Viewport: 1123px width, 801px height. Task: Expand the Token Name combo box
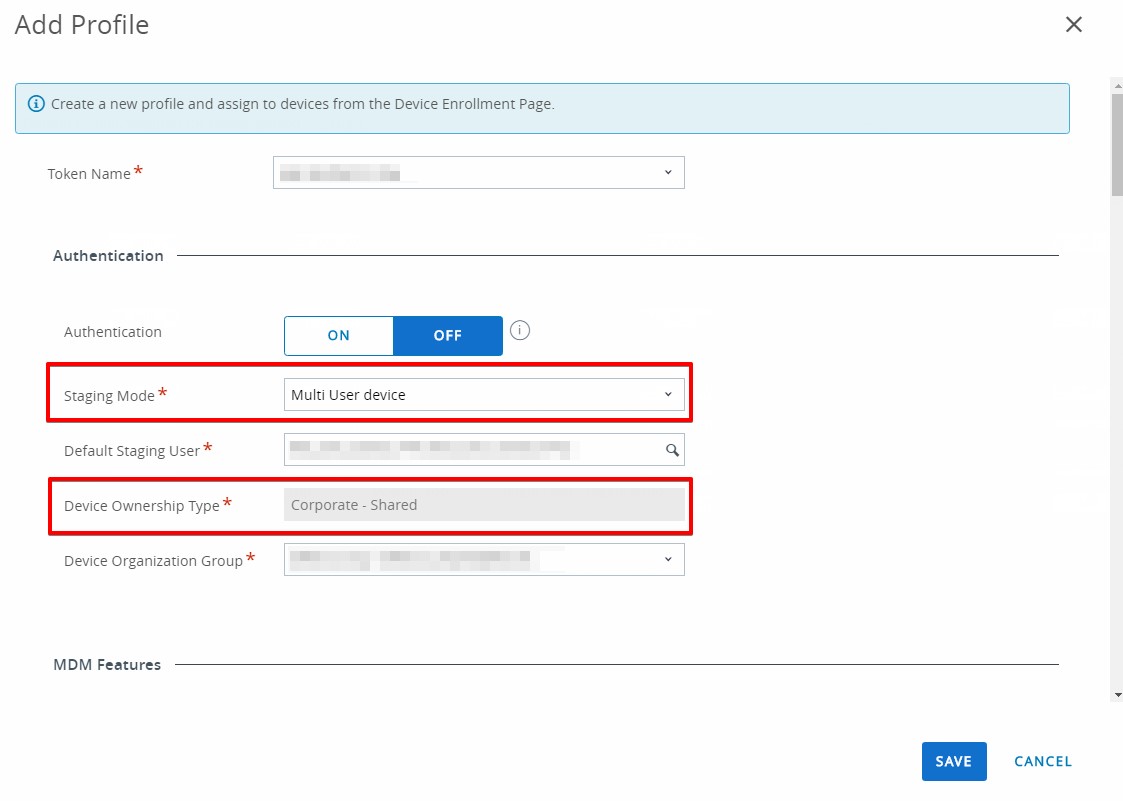[x=478, y=173]
